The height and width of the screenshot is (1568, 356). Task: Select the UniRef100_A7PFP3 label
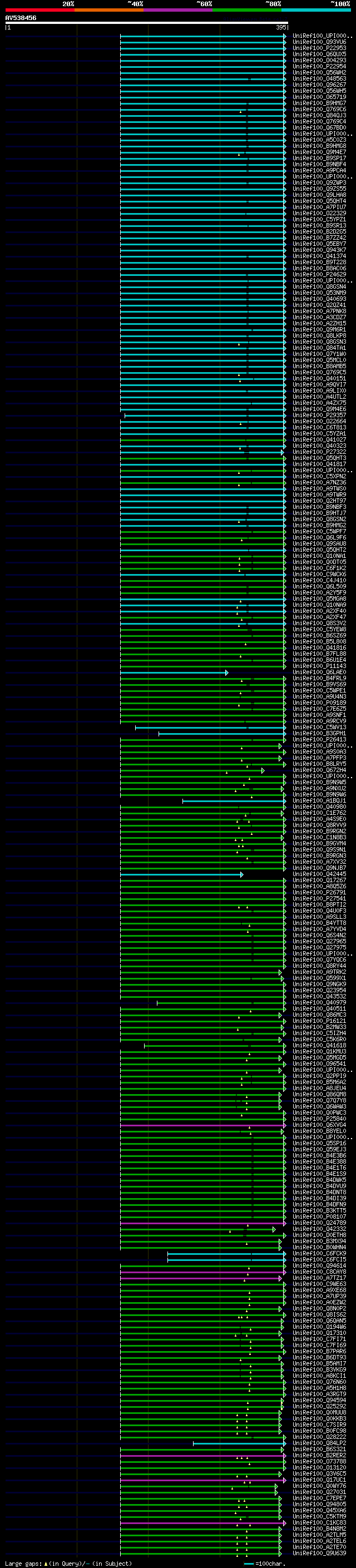click(319, 758)
